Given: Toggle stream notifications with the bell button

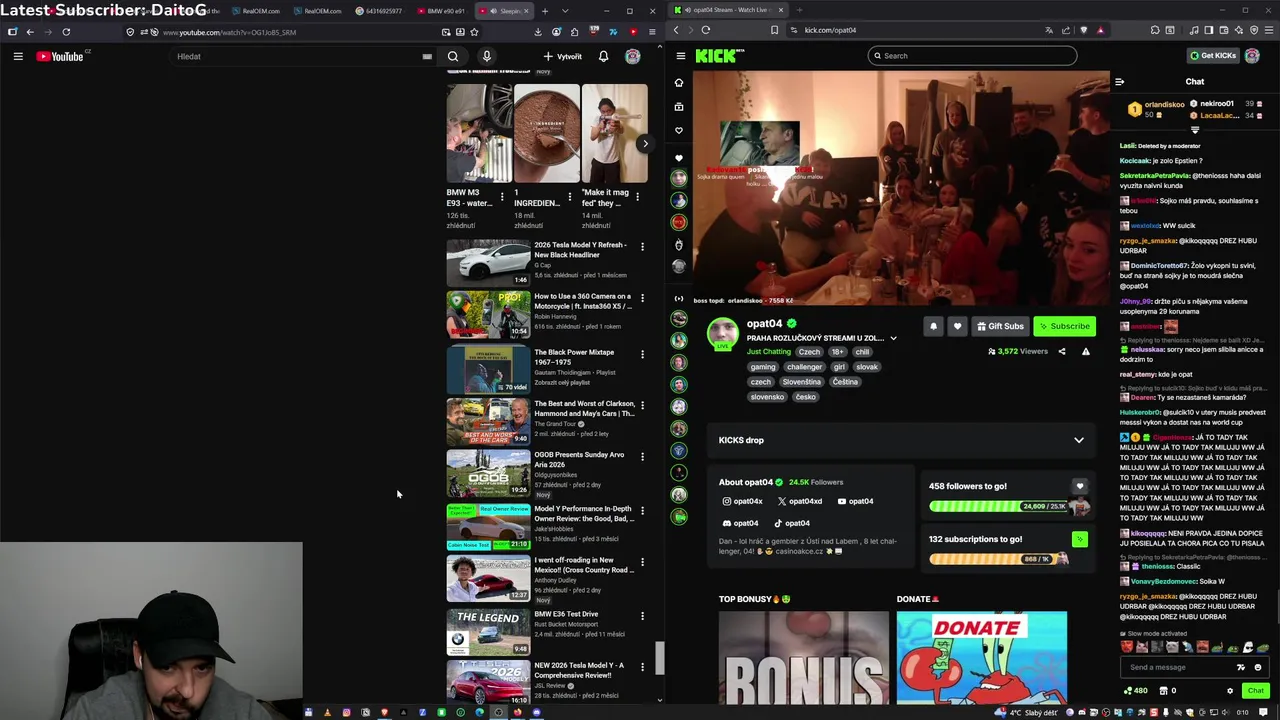Looking at the screenshot, I should point(933,326).
